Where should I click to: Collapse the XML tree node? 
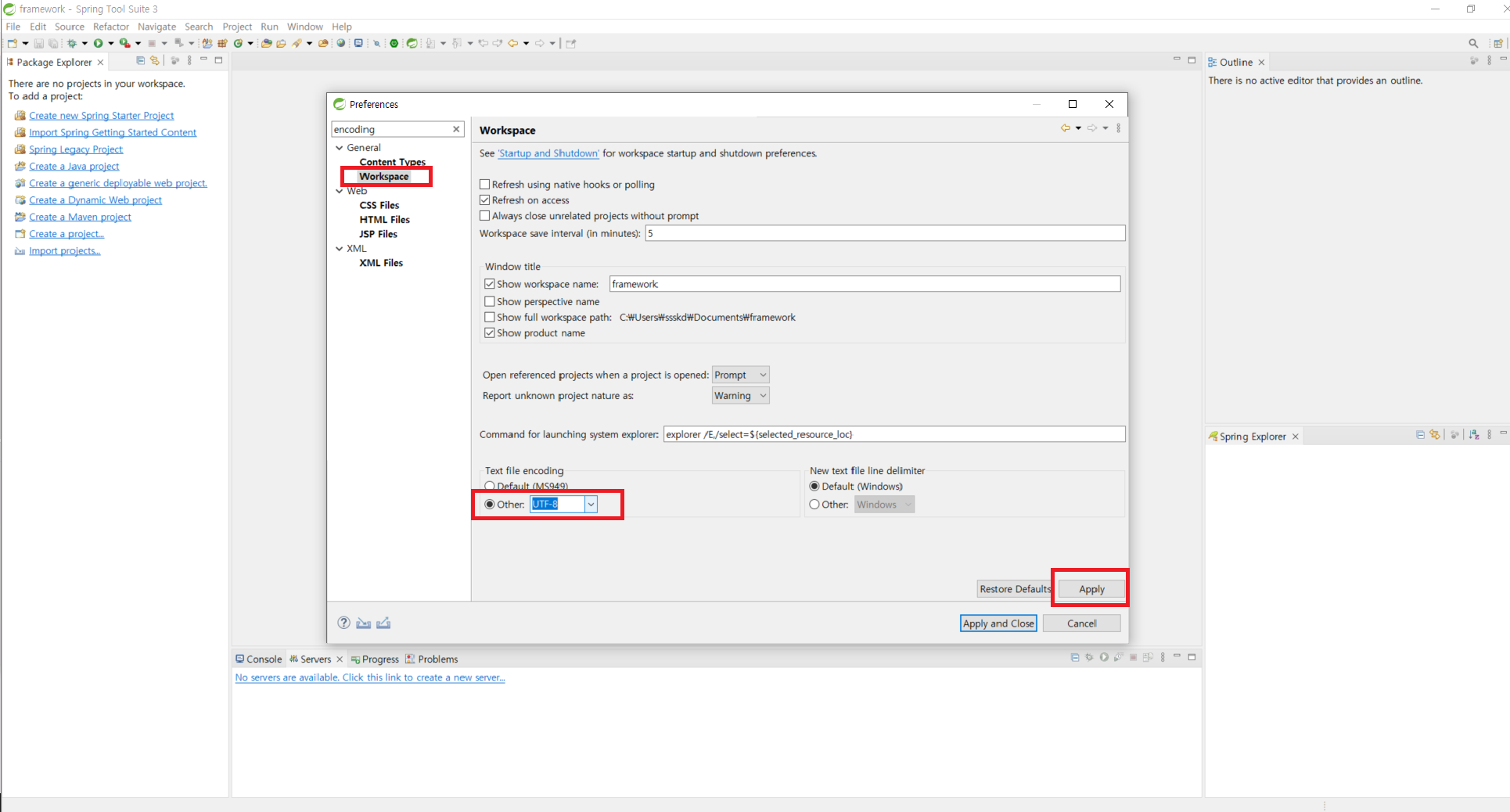tap(340, 248)
